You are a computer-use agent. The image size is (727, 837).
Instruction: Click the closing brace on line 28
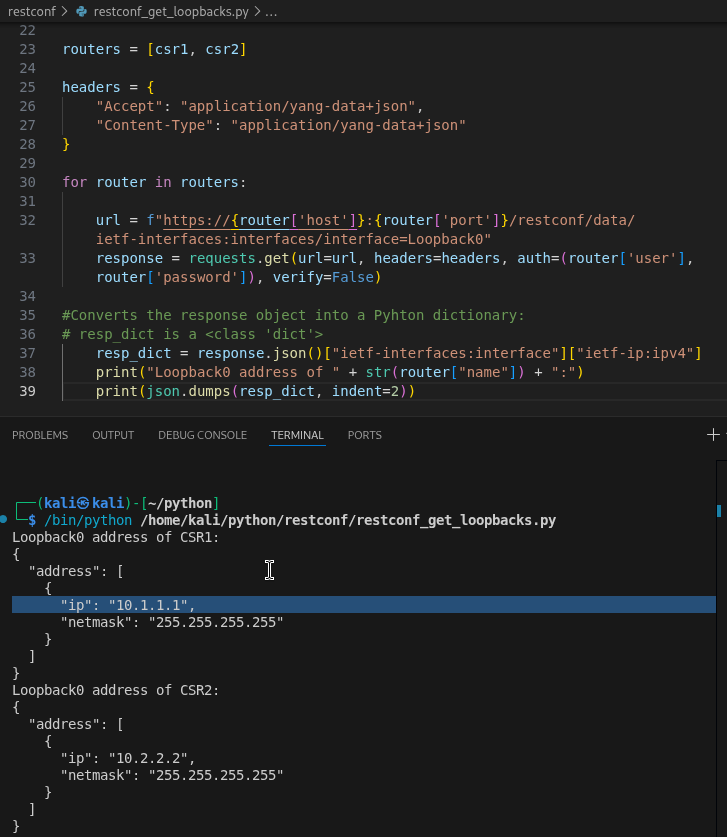click(66, 144)
